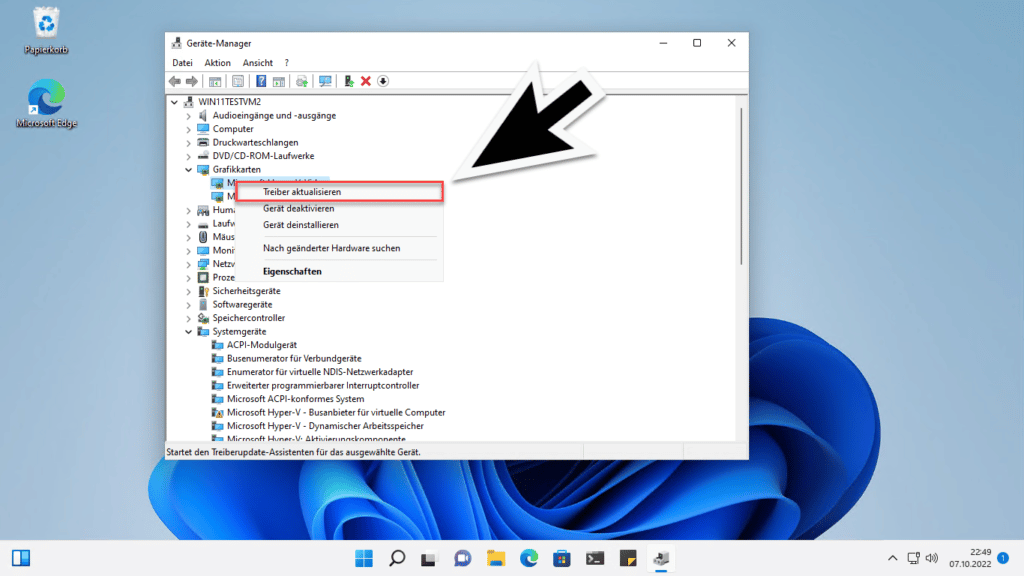Screen dimensions: 1024x576
Task: Click the Audioeingänge und -ausgänge speaker icon
Action: coord(203,116)
